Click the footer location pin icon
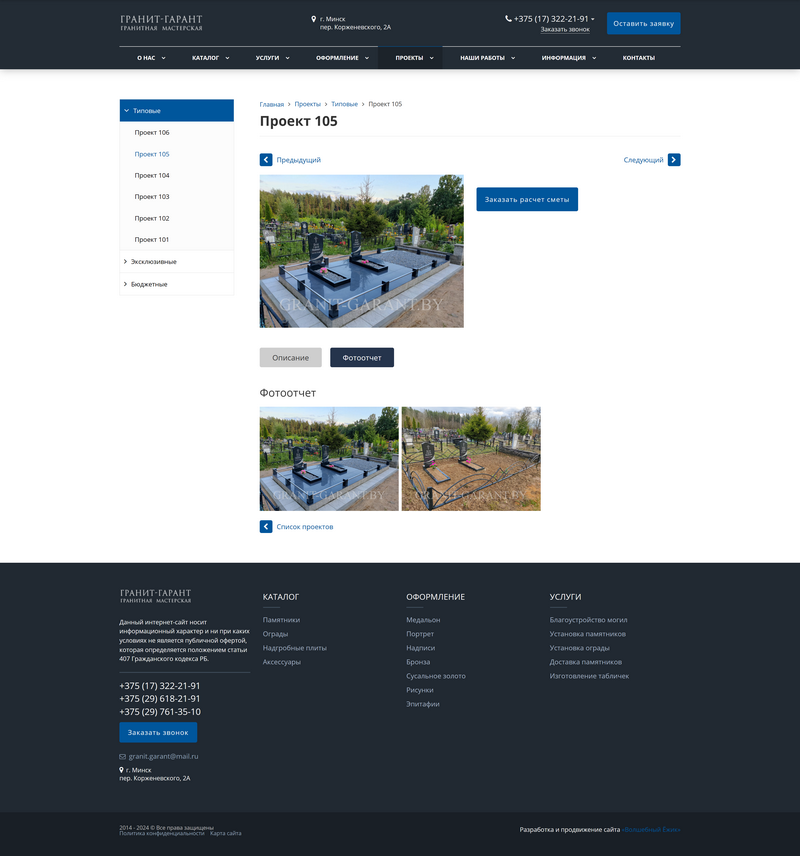800x856 pixels. [121, 770]
